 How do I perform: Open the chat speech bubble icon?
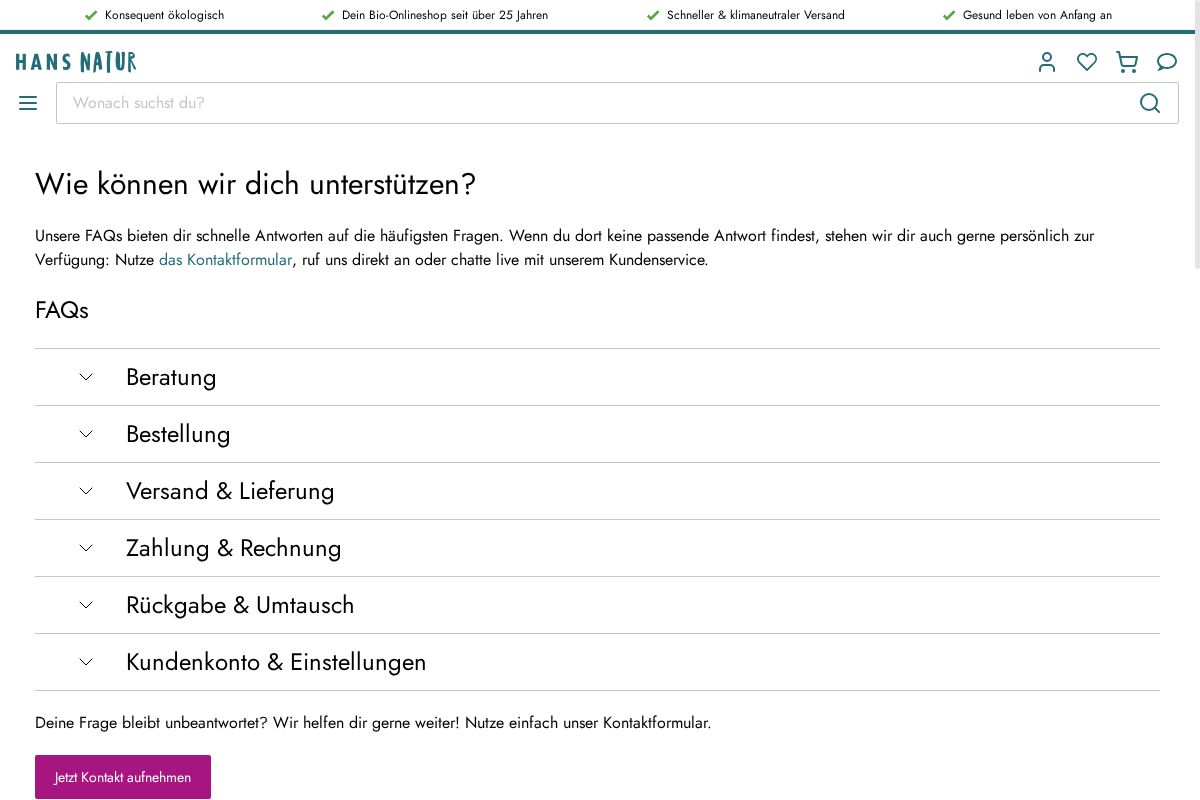coord(1167,62)
